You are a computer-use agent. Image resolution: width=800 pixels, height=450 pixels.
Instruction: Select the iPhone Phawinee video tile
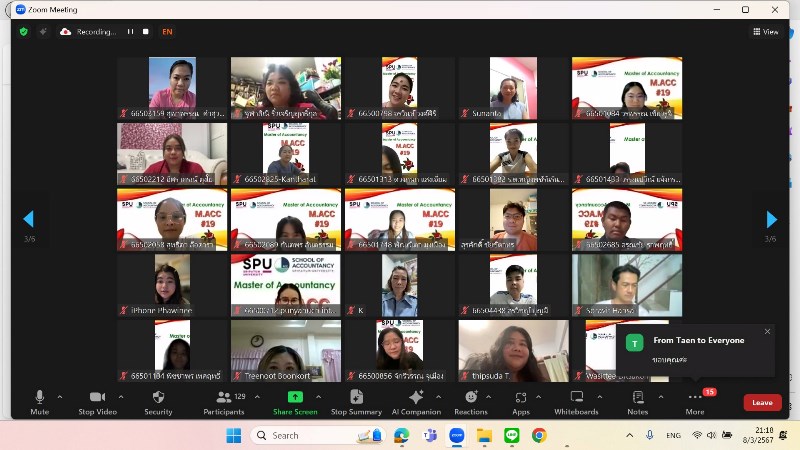click(172, 285)
